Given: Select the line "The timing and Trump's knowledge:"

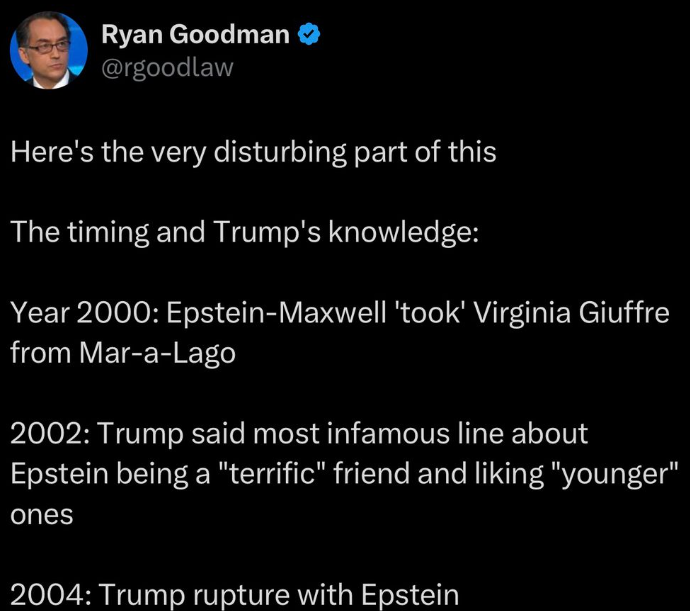Looking at the screenshot, I should point(245,232).
